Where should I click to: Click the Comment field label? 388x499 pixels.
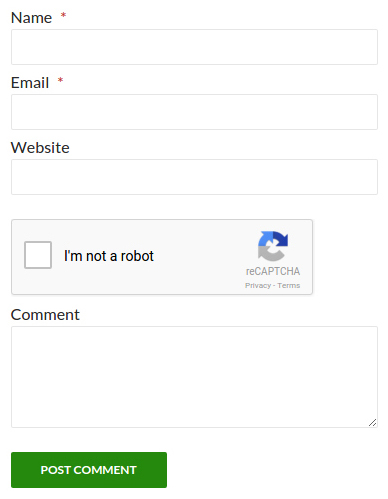tap(45, 315)
